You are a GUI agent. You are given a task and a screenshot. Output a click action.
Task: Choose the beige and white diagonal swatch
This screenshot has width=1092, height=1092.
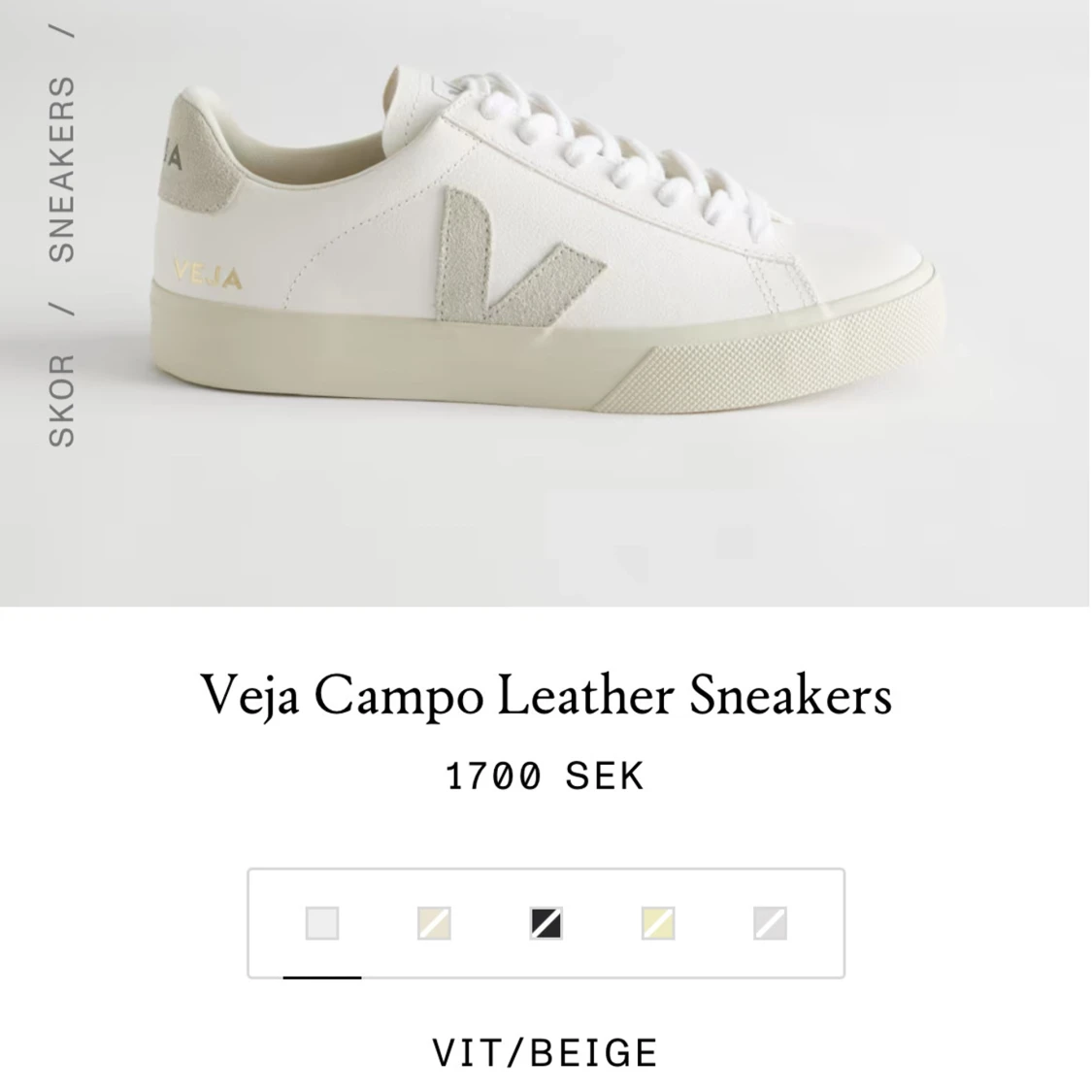pyautogui.click(x=435, y=923)
